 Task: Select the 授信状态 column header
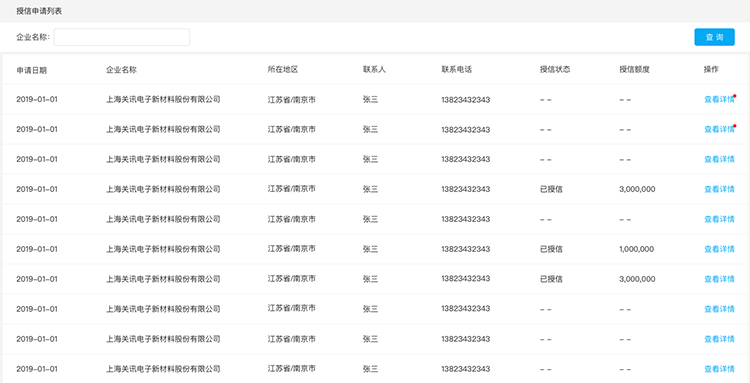click(x=555, y=70)
